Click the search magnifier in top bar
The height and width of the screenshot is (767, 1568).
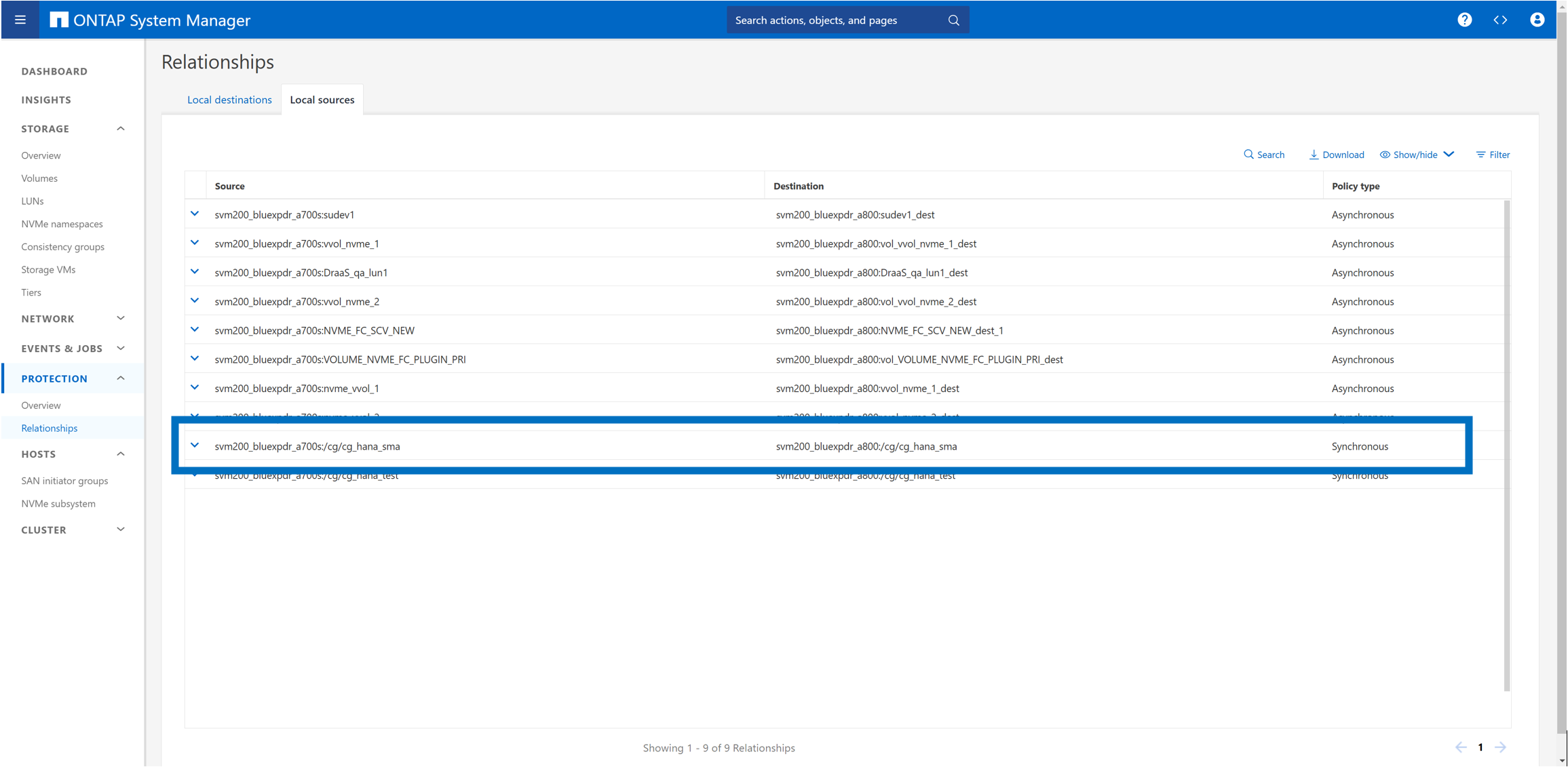(953, 20)
